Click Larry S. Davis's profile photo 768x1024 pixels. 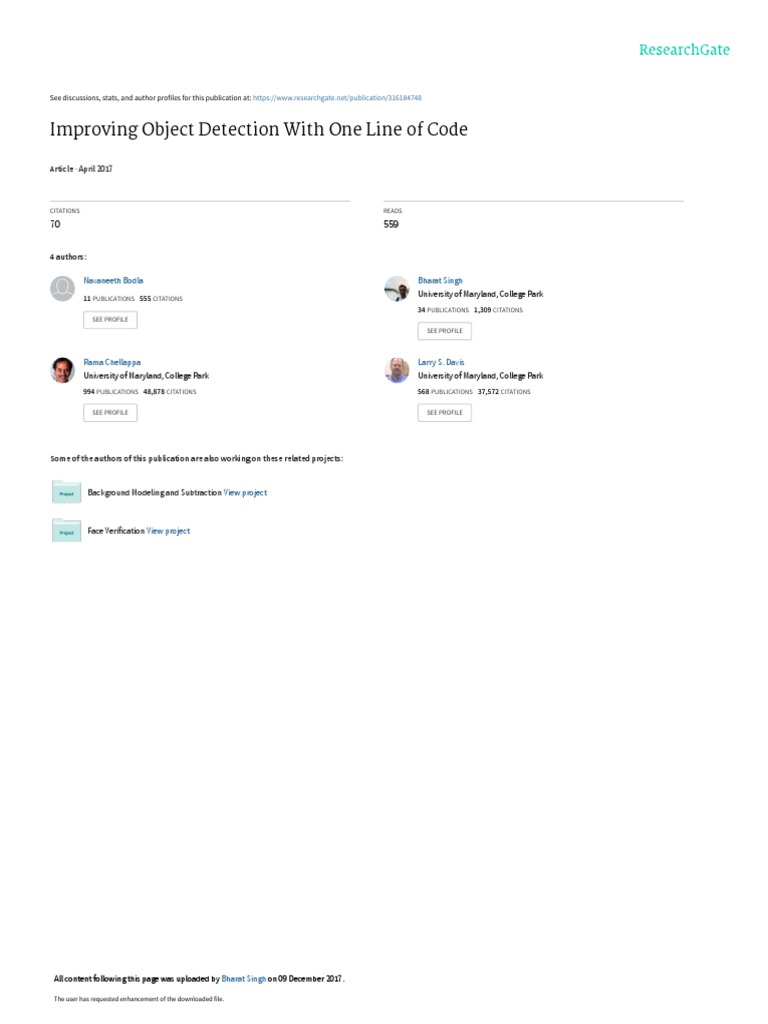pos(396,370)
